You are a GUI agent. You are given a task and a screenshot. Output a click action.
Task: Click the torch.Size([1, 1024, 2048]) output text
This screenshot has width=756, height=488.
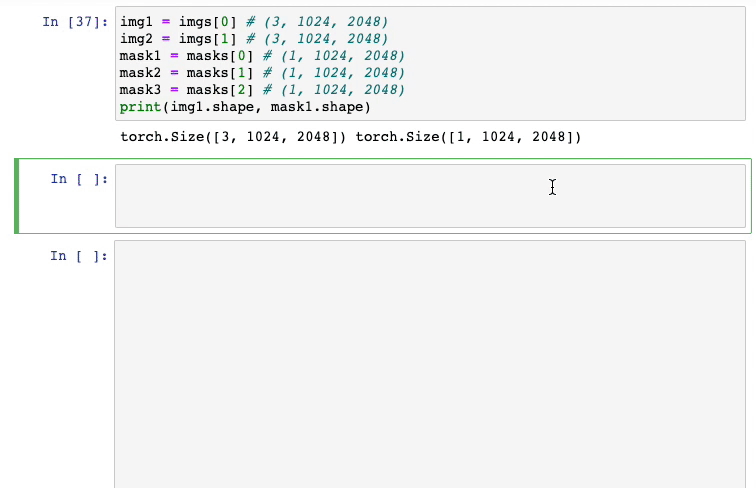coord(468,137)
